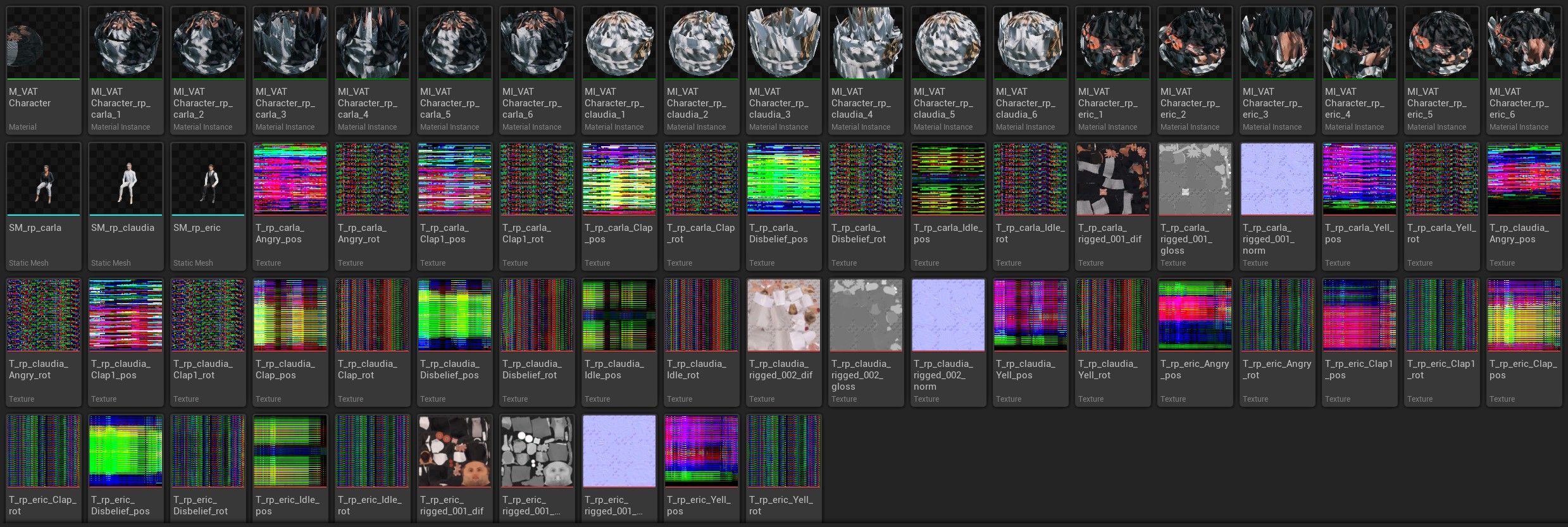Select MI_VAT Character_rp_carla_3 material instance
Viewport: 1568px width, 527px height.
290,70
